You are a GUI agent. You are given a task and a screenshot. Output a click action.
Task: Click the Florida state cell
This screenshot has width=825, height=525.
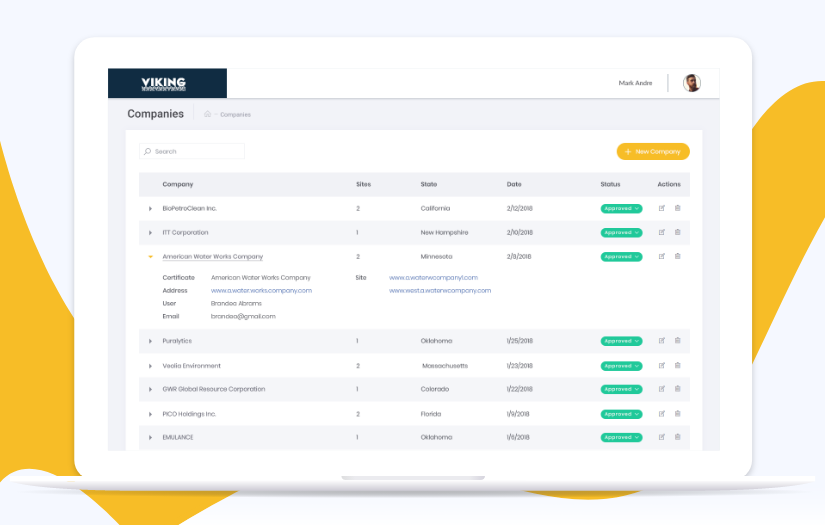[x=431, y=414]
